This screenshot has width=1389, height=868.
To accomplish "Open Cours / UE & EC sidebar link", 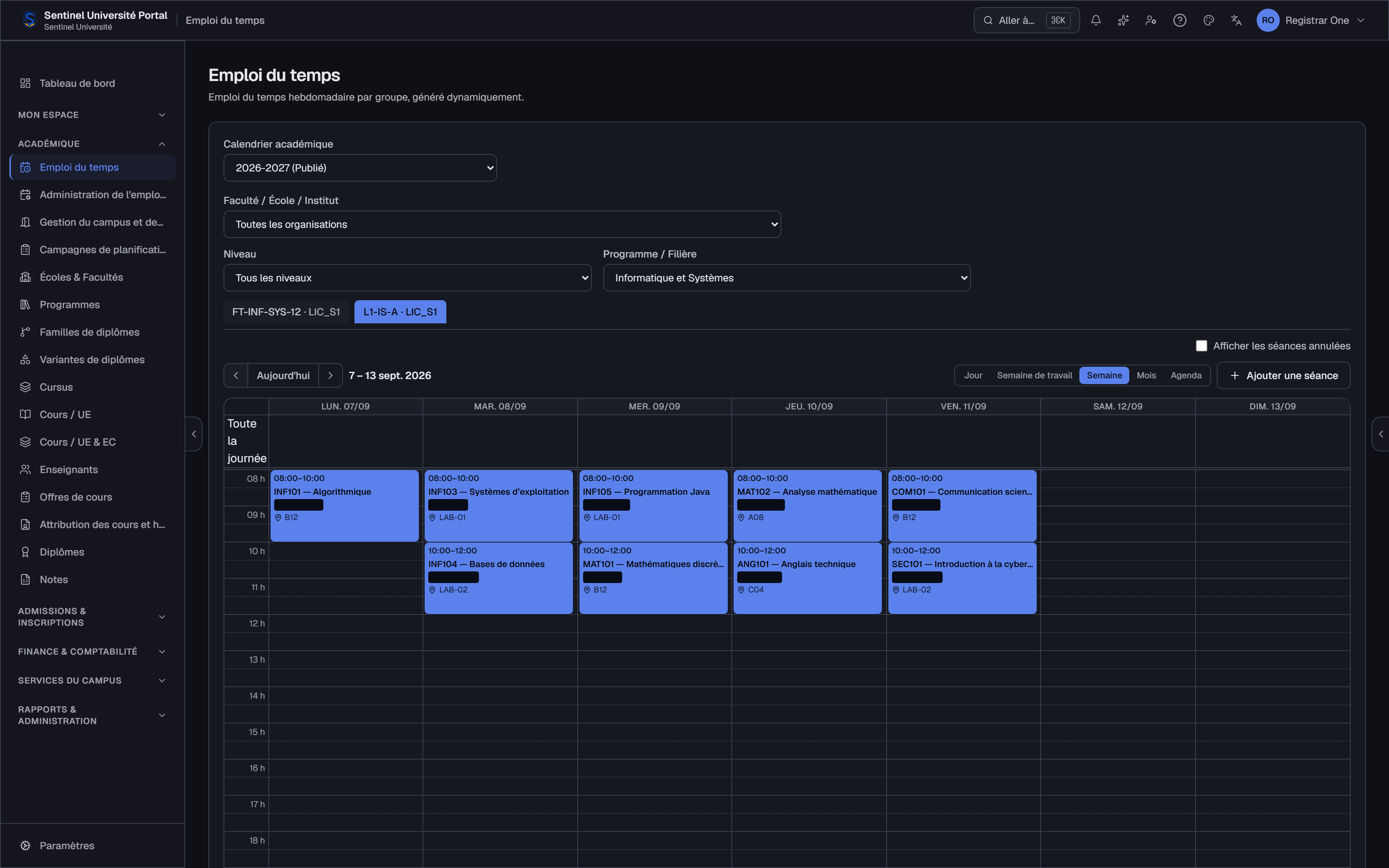I will [x=92, y=442].
